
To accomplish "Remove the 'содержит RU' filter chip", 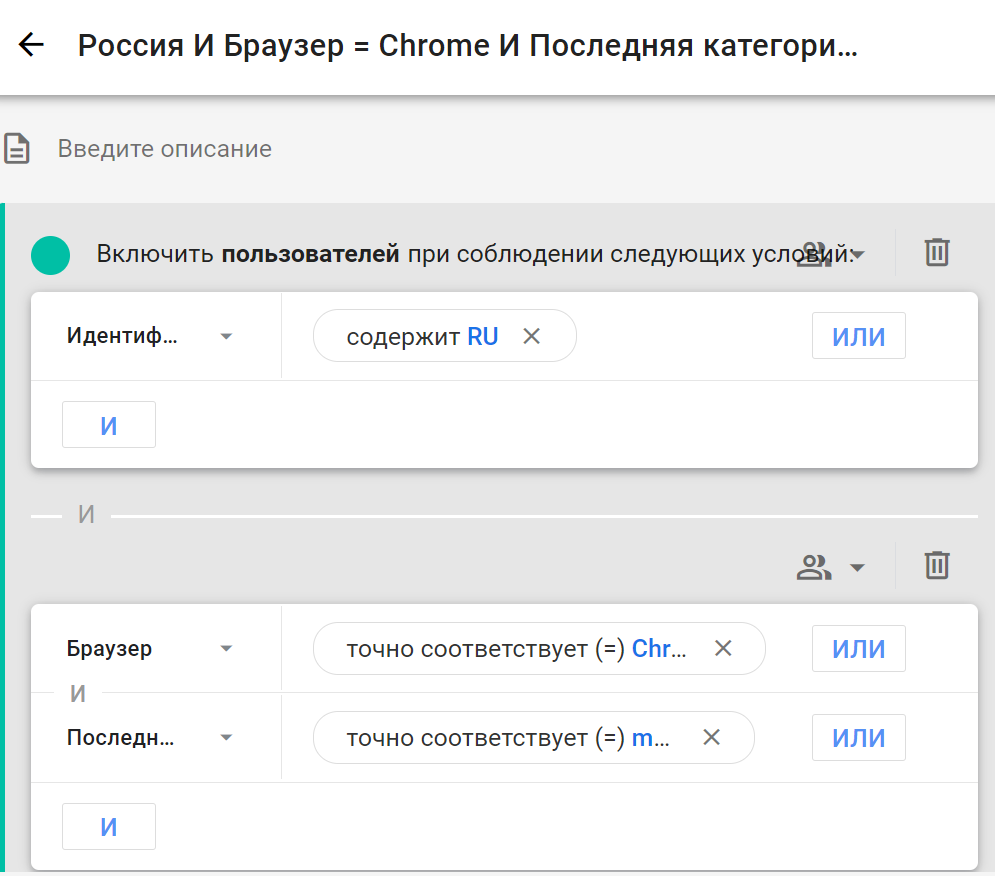I will tap(532, 336).
